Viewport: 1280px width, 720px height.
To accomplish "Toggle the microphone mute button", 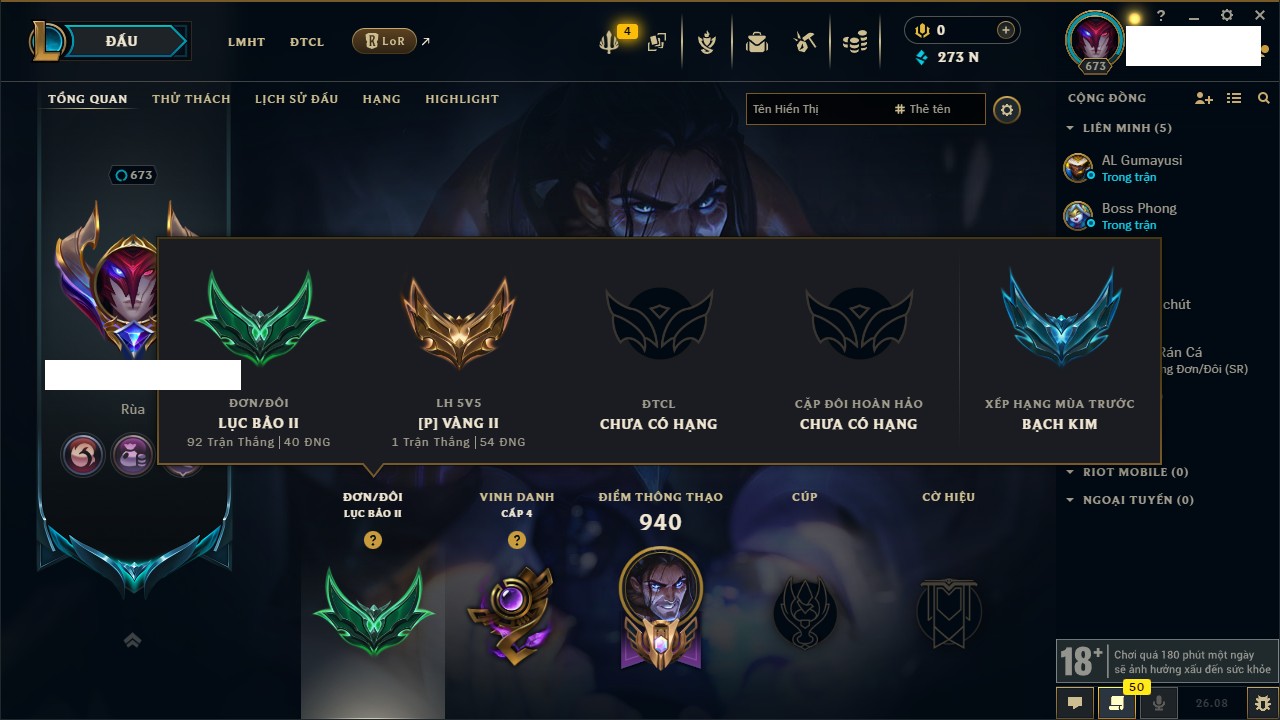I will point(1160,703).
